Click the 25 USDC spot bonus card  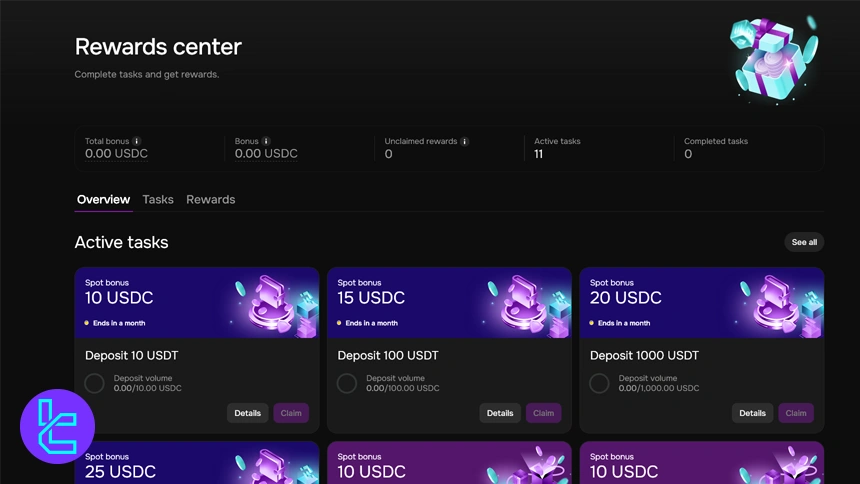tap(196, 463)
